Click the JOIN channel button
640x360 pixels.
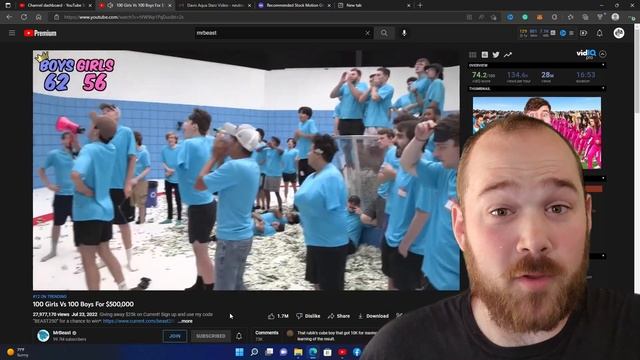(x=175, y=336)
